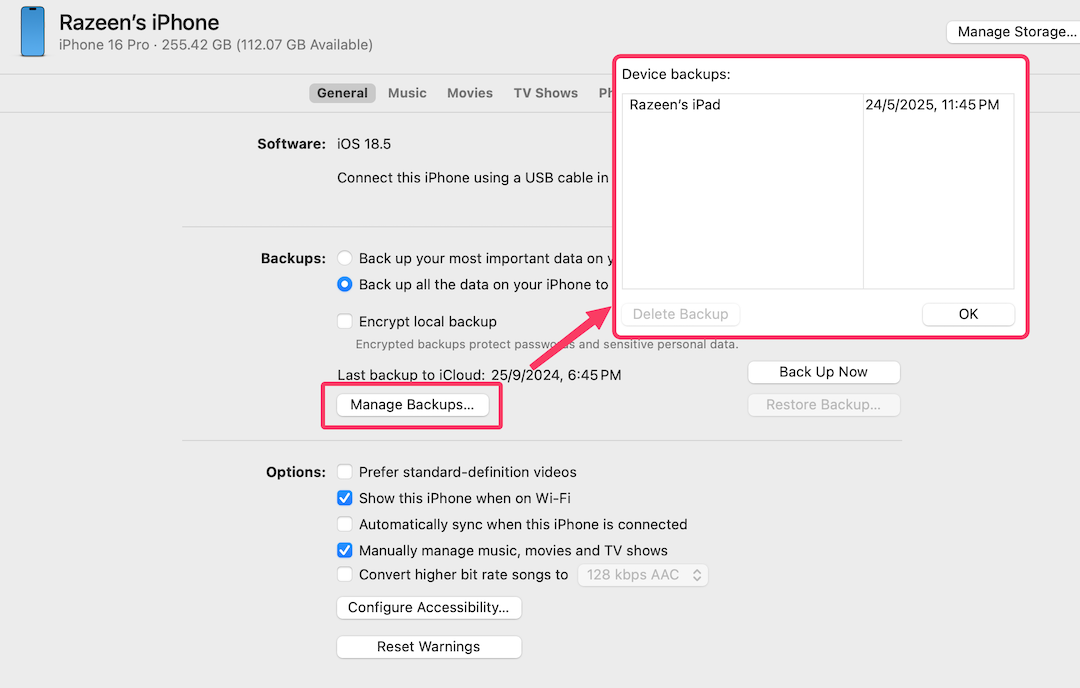This screenshot has height=688, width=1080.
Task: Click Delete Backup in the dialog
Action: coord(681,314)
